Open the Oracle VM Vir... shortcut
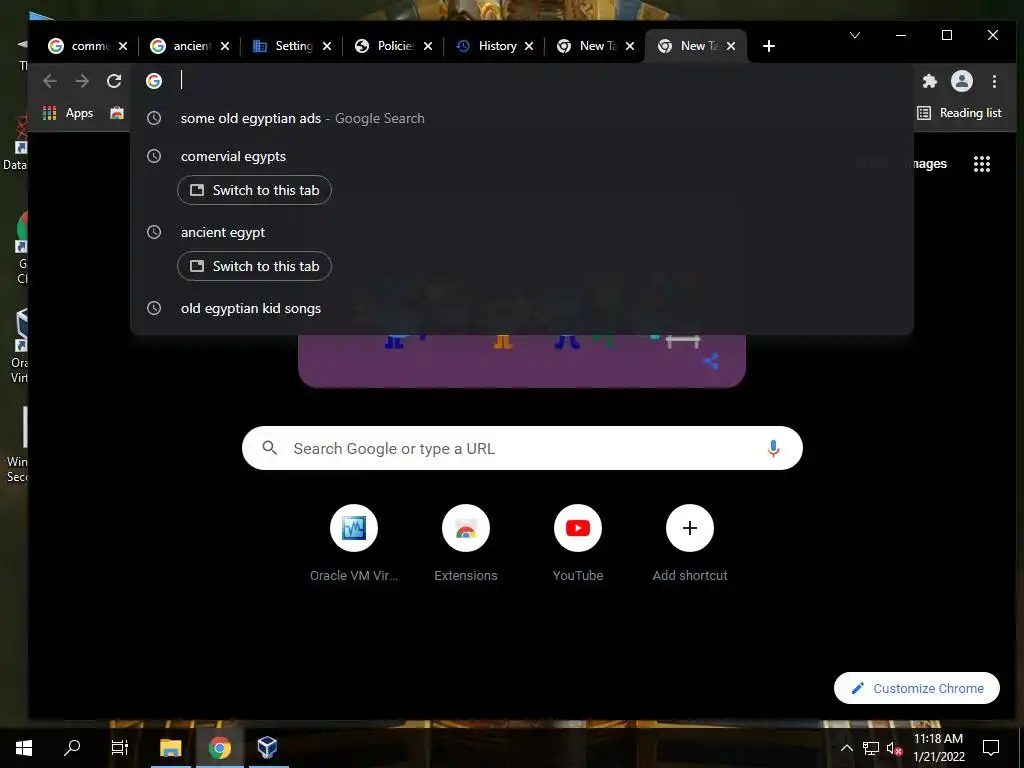 point(354,543)
